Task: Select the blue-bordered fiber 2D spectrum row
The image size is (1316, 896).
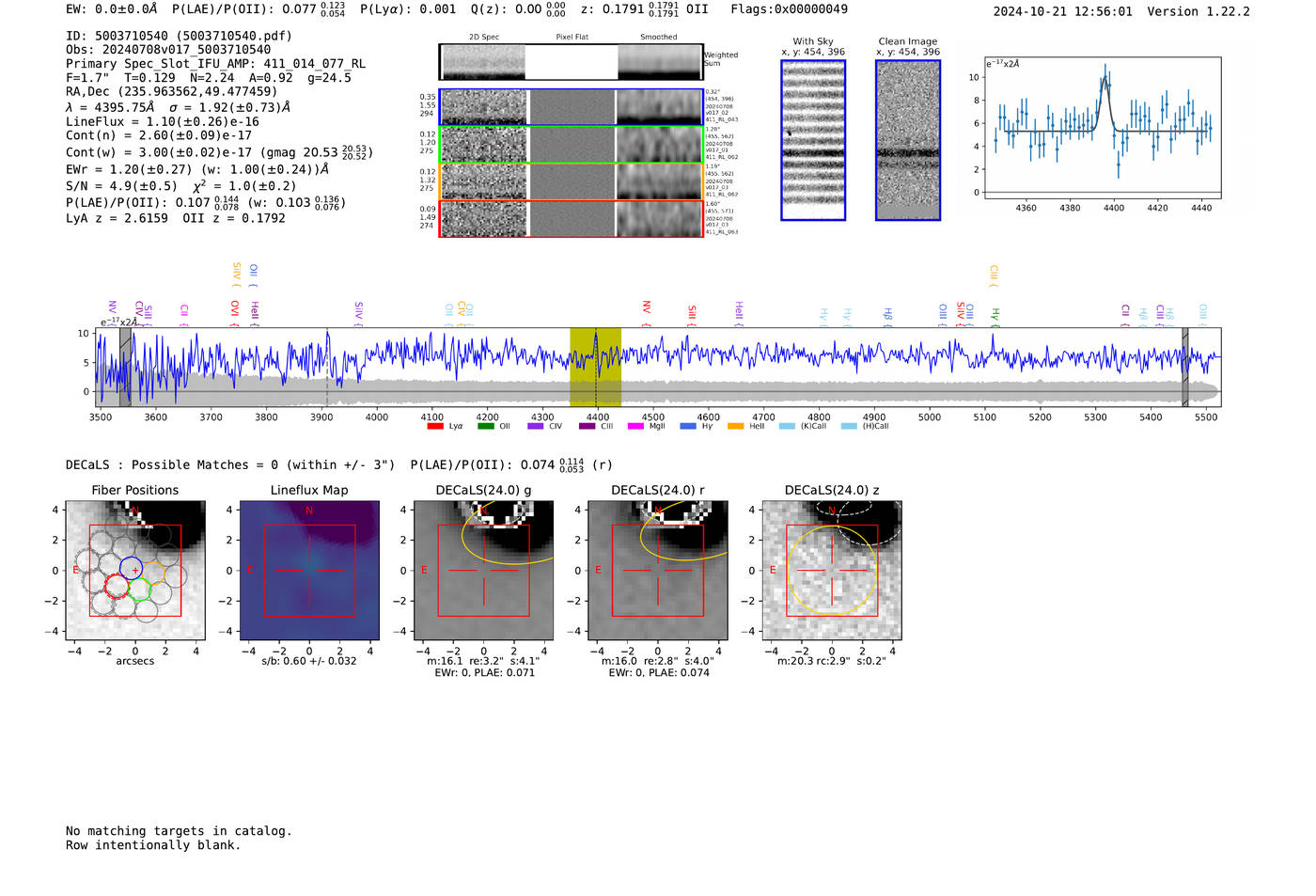Action: 571,107
